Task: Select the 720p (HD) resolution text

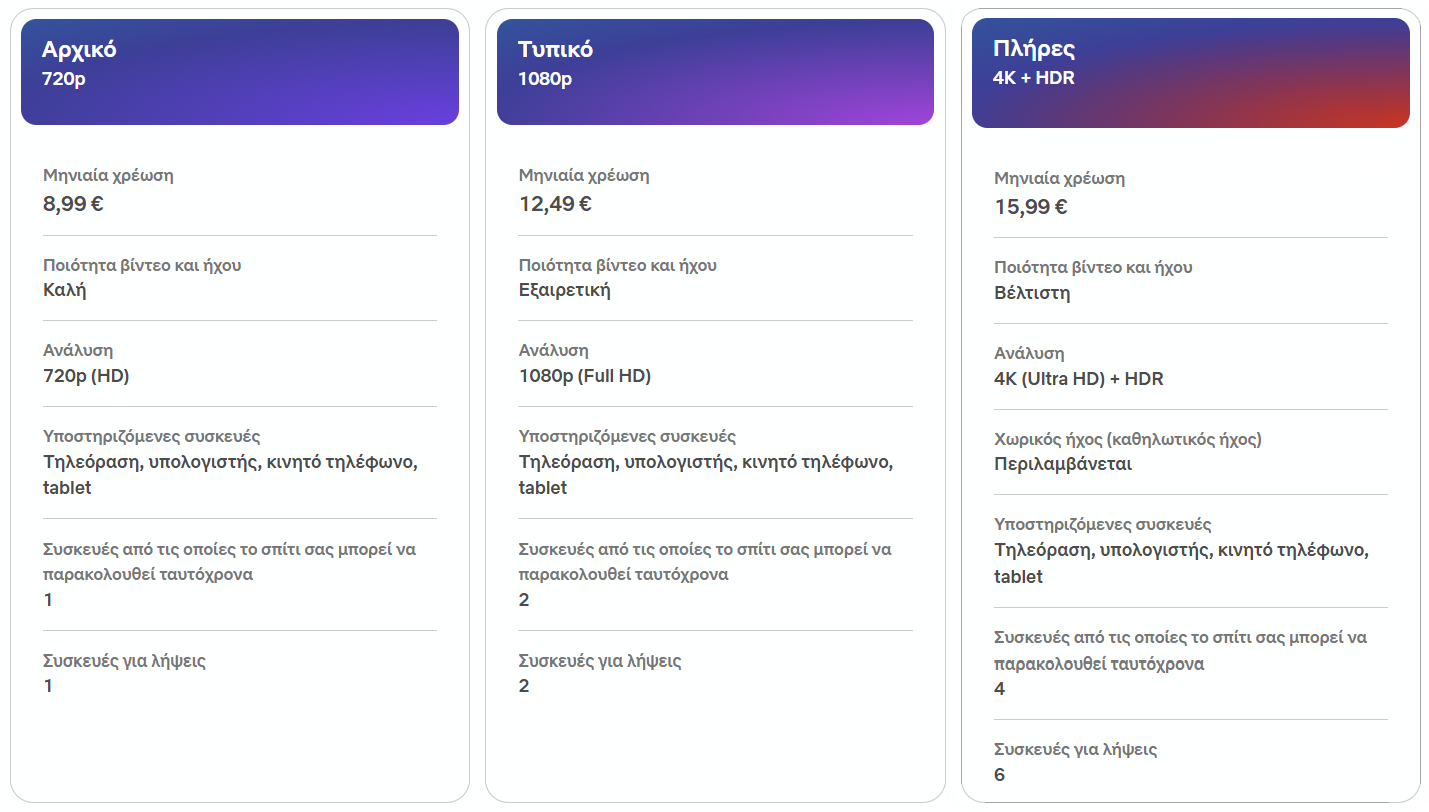Action: click(86, 376)
